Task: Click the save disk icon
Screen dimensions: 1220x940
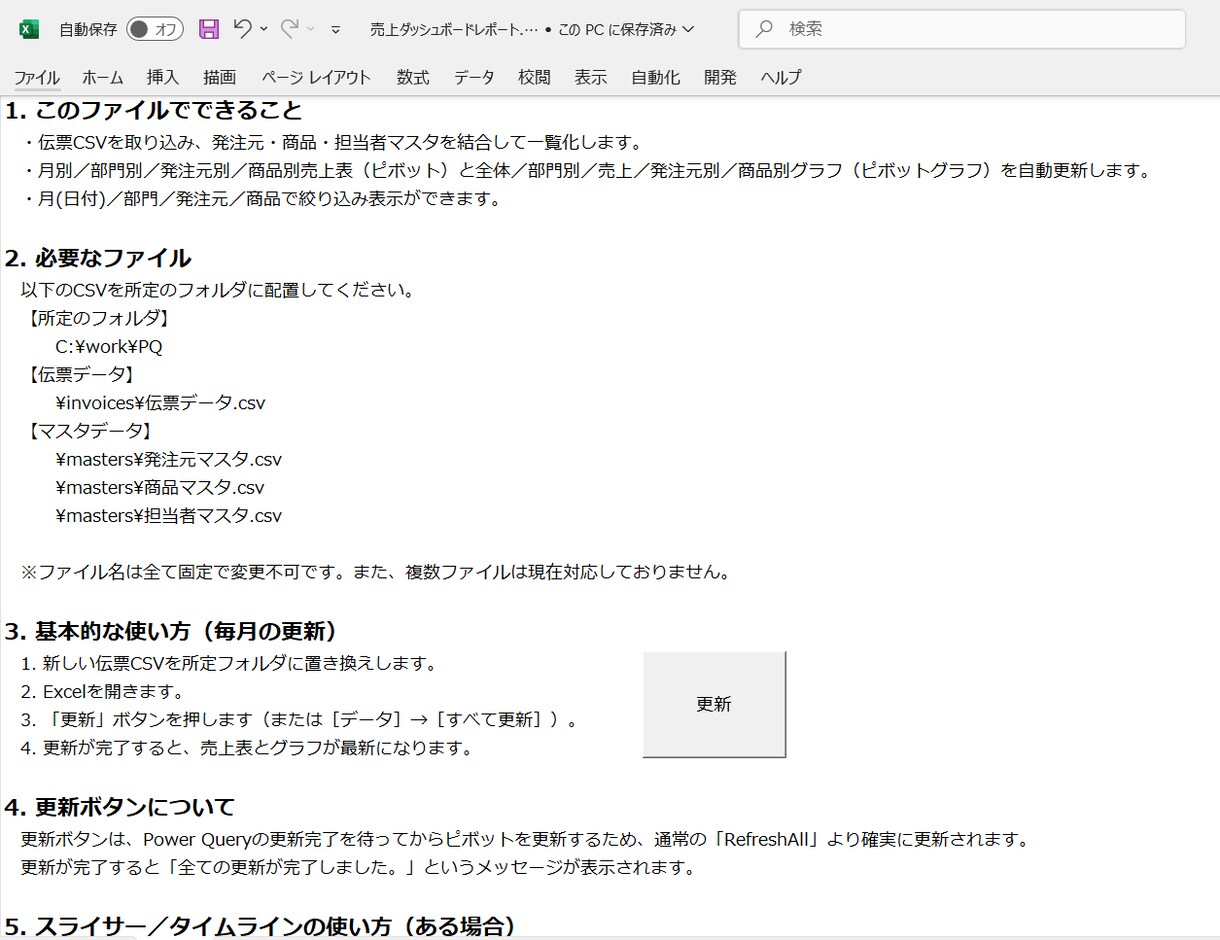Action: tap(209, 29)
